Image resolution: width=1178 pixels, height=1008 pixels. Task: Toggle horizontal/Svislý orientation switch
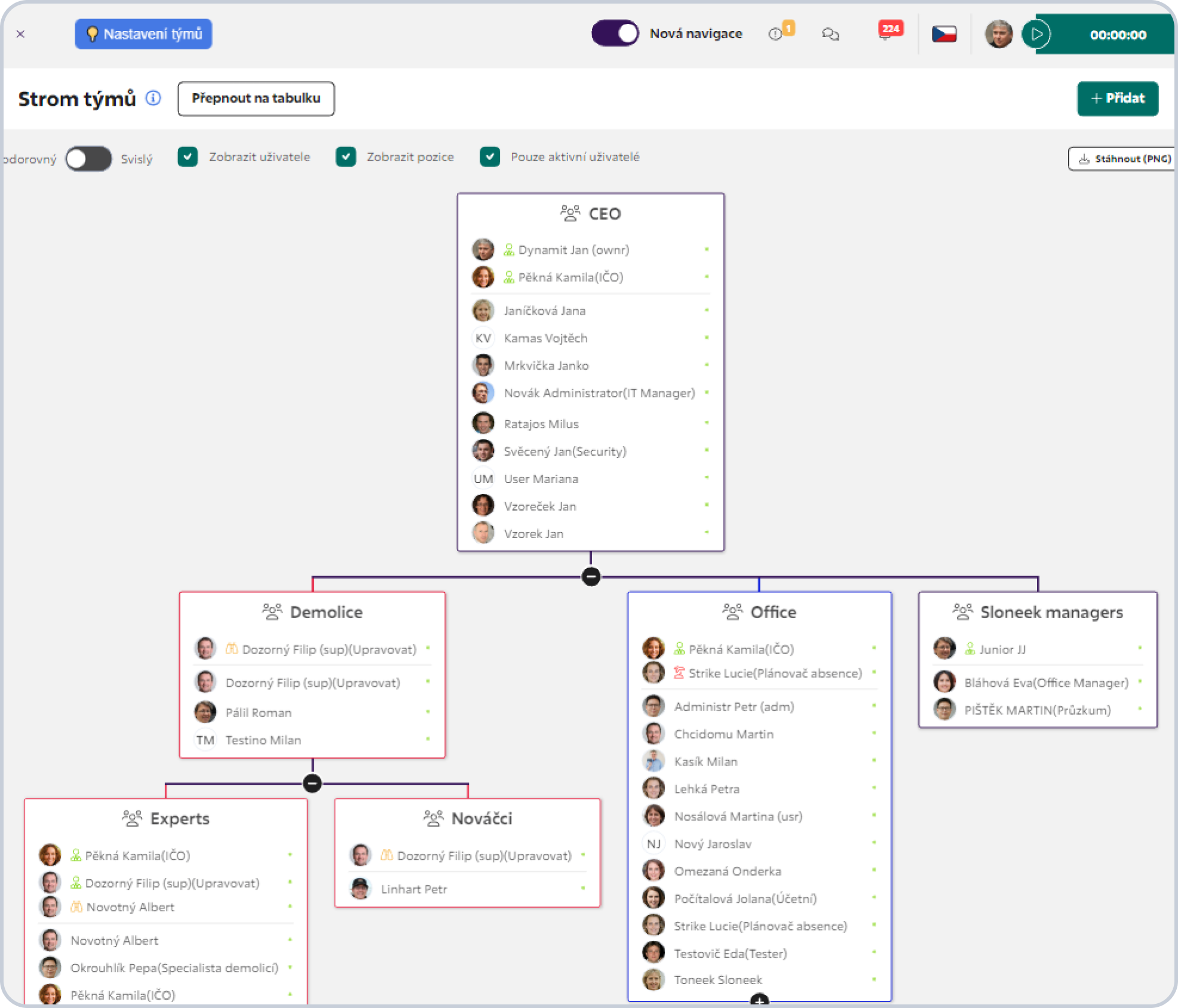[x=88, y=158]
